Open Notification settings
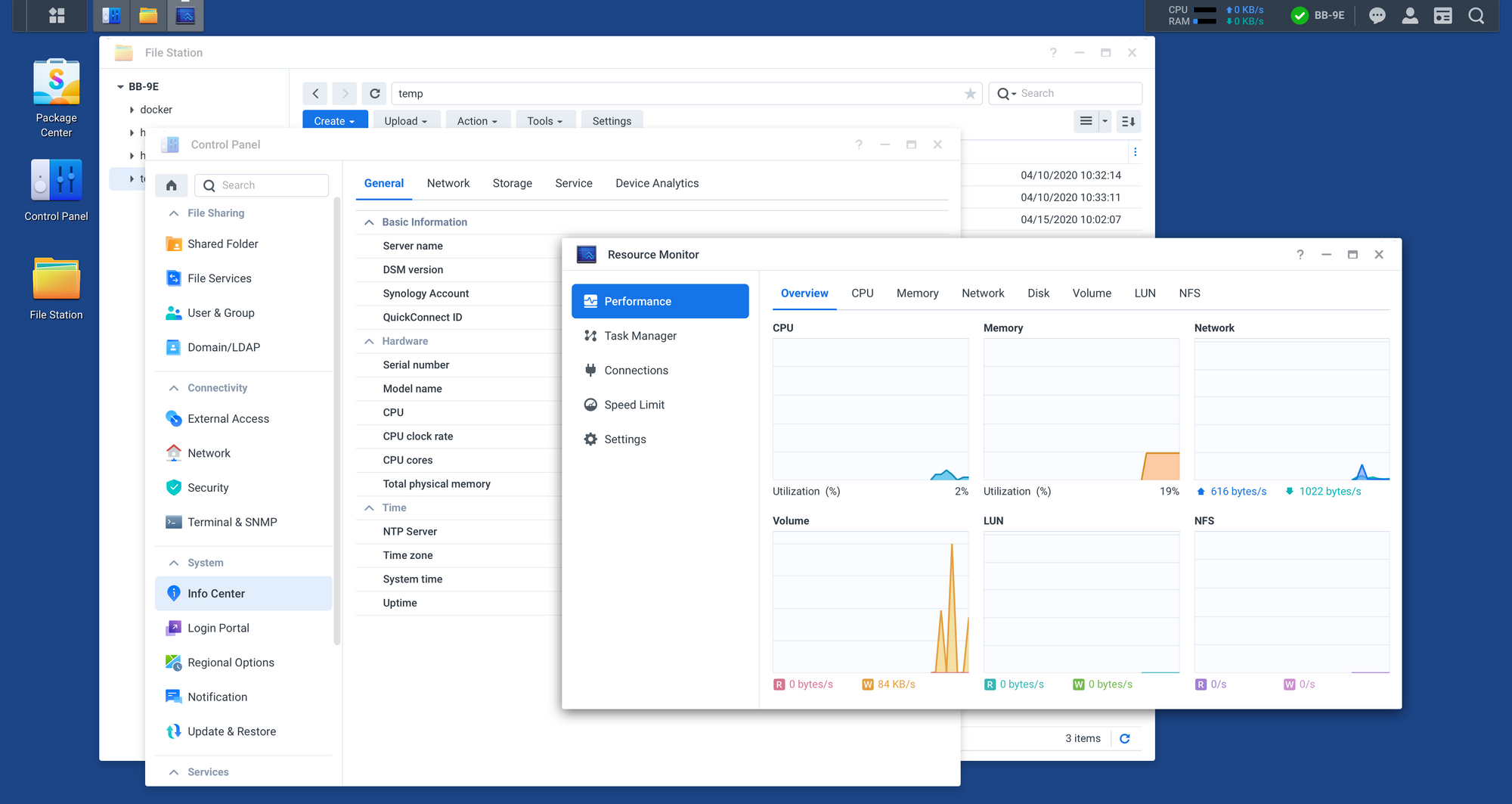Screen dimensions: 1512x804 click(x=243, y=697)
